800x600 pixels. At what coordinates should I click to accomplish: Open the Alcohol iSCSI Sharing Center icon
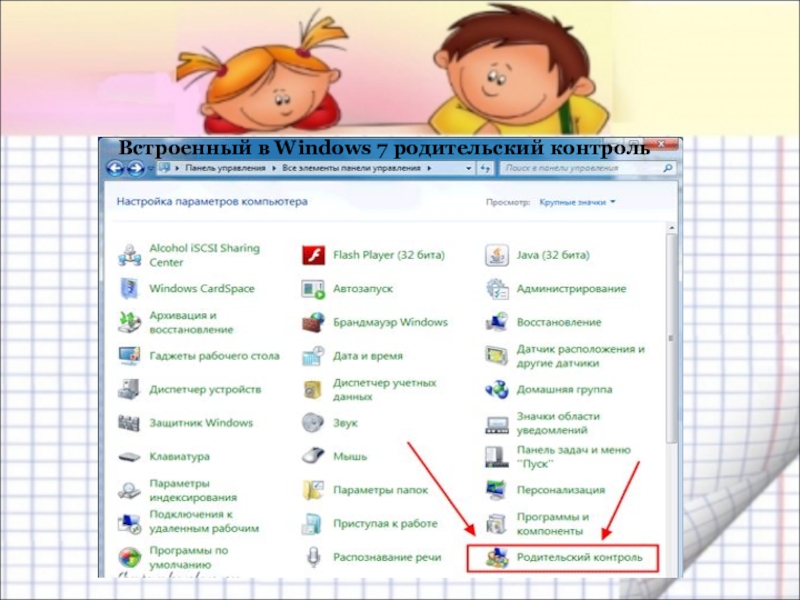130,255
